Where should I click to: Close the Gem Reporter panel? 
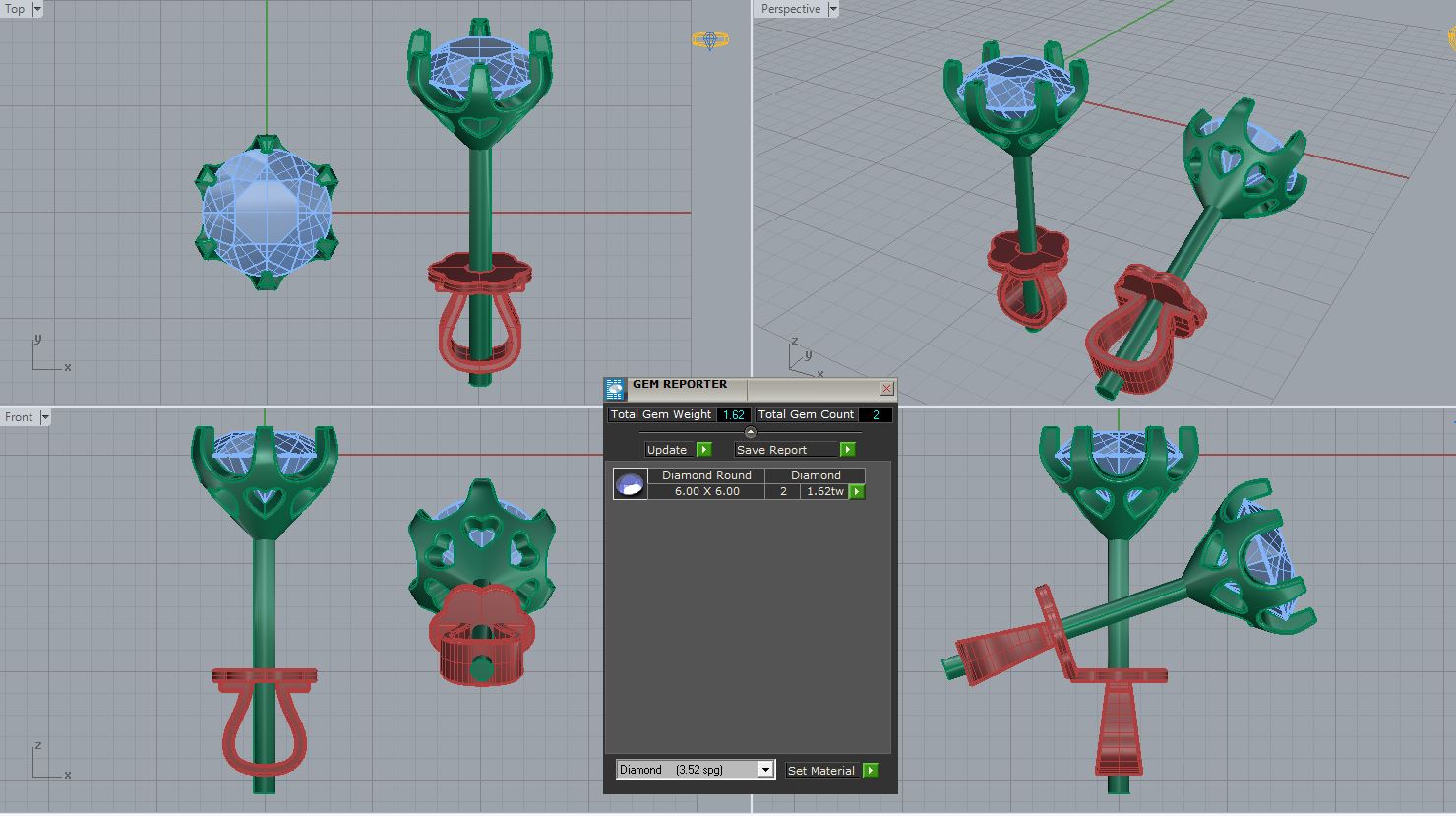pos(886,389)
